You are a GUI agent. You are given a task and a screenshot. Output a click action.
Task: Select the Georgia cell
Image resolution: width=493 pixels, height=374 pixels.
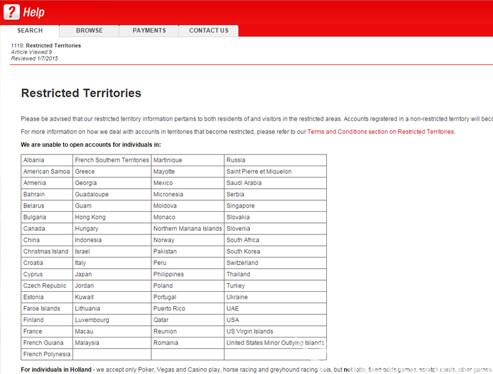click(112, 183)
